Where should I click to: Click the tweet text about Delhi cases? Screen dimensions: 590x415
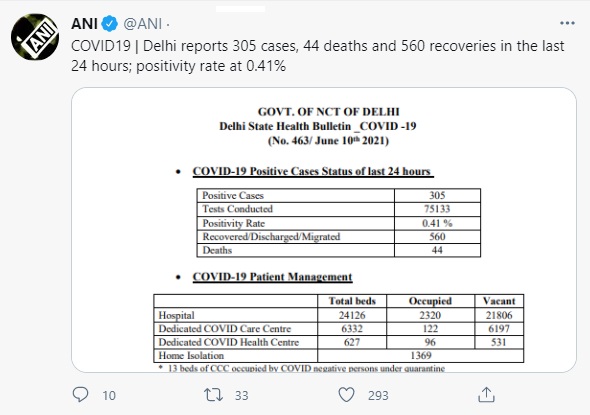pos(318,56)
